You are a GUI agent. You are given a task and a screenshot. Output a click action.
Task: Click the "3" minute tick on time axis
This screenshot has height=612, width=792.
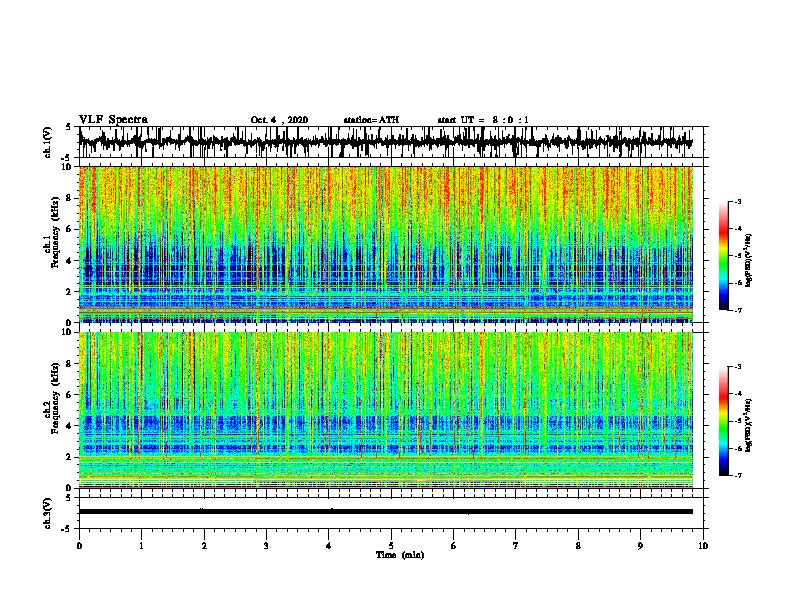click(x=266, y=546)
